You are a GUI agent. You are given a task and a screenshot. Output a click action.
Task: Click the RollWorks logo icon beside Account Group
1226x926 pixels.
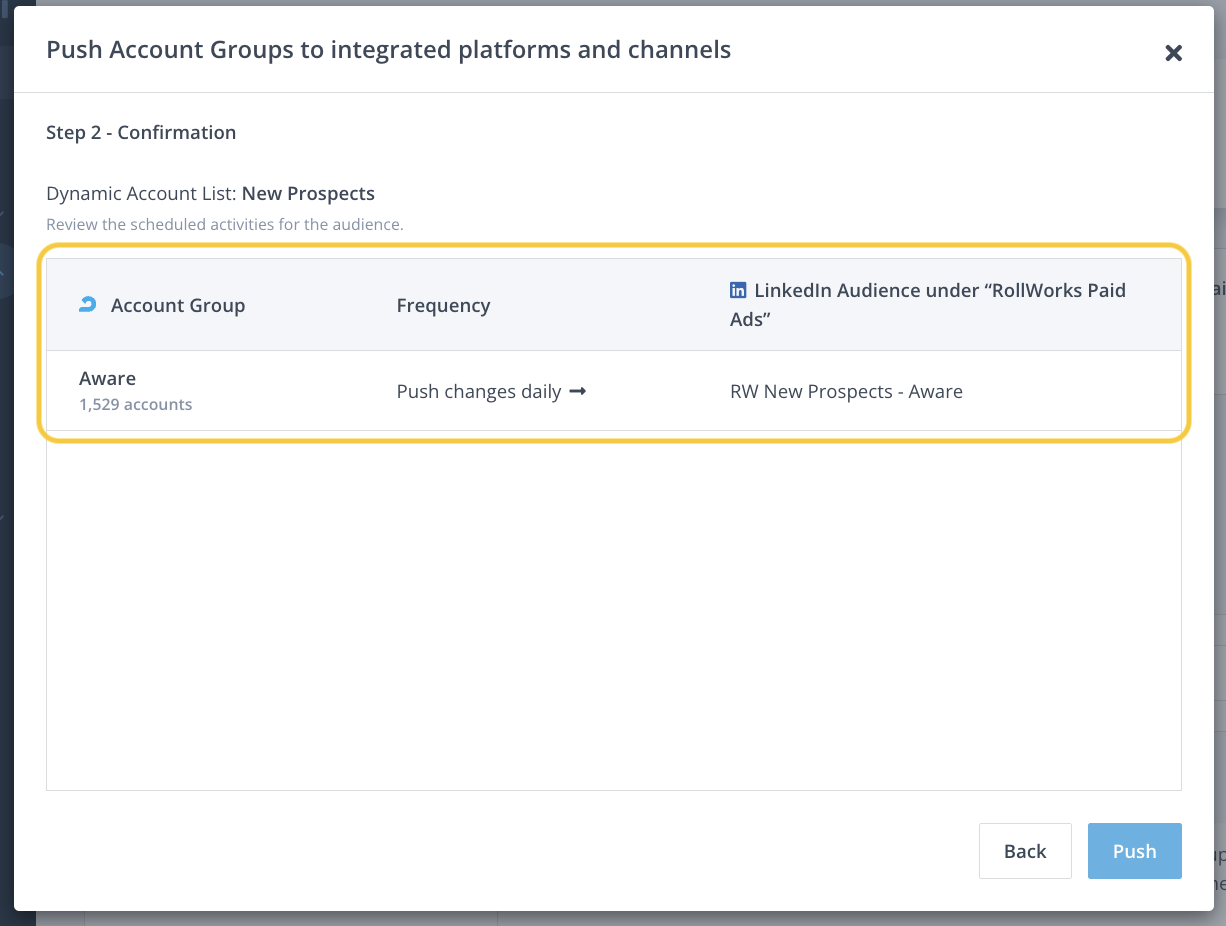(88, 305)
